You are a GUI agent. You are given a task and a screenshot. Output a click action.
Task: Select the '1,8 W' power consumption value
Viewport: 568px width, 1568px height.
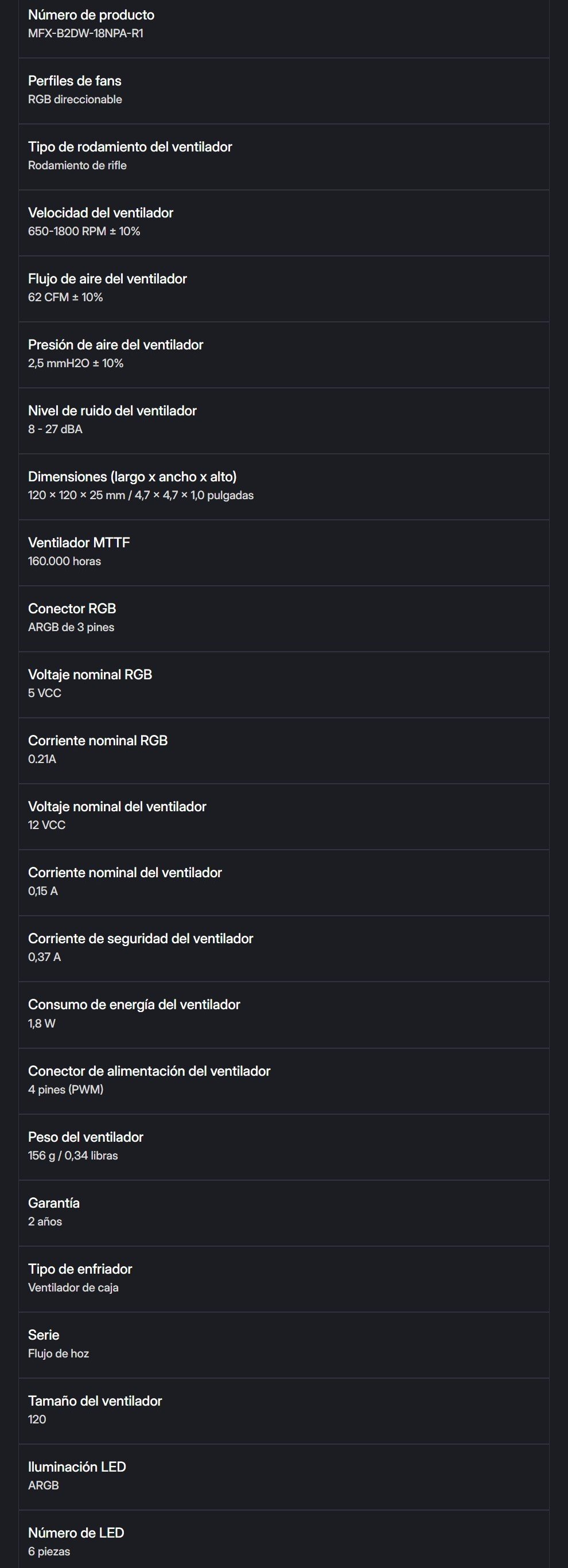[41, 1023]
